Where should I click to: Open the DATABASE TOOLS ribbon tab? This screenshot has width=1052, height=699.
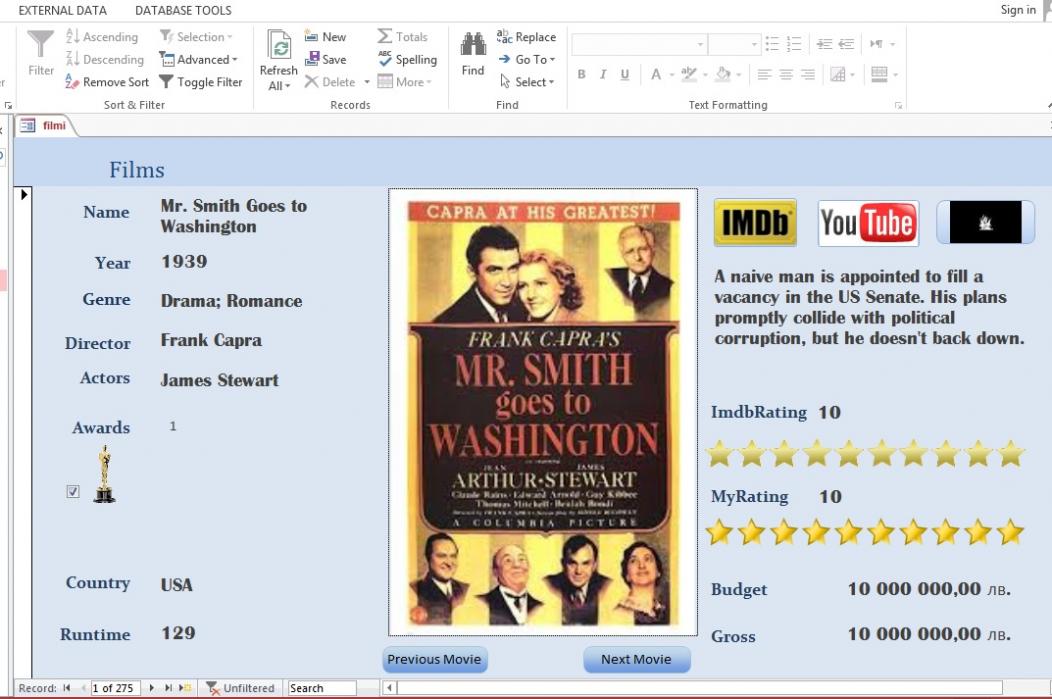click(x=183, y=10)
